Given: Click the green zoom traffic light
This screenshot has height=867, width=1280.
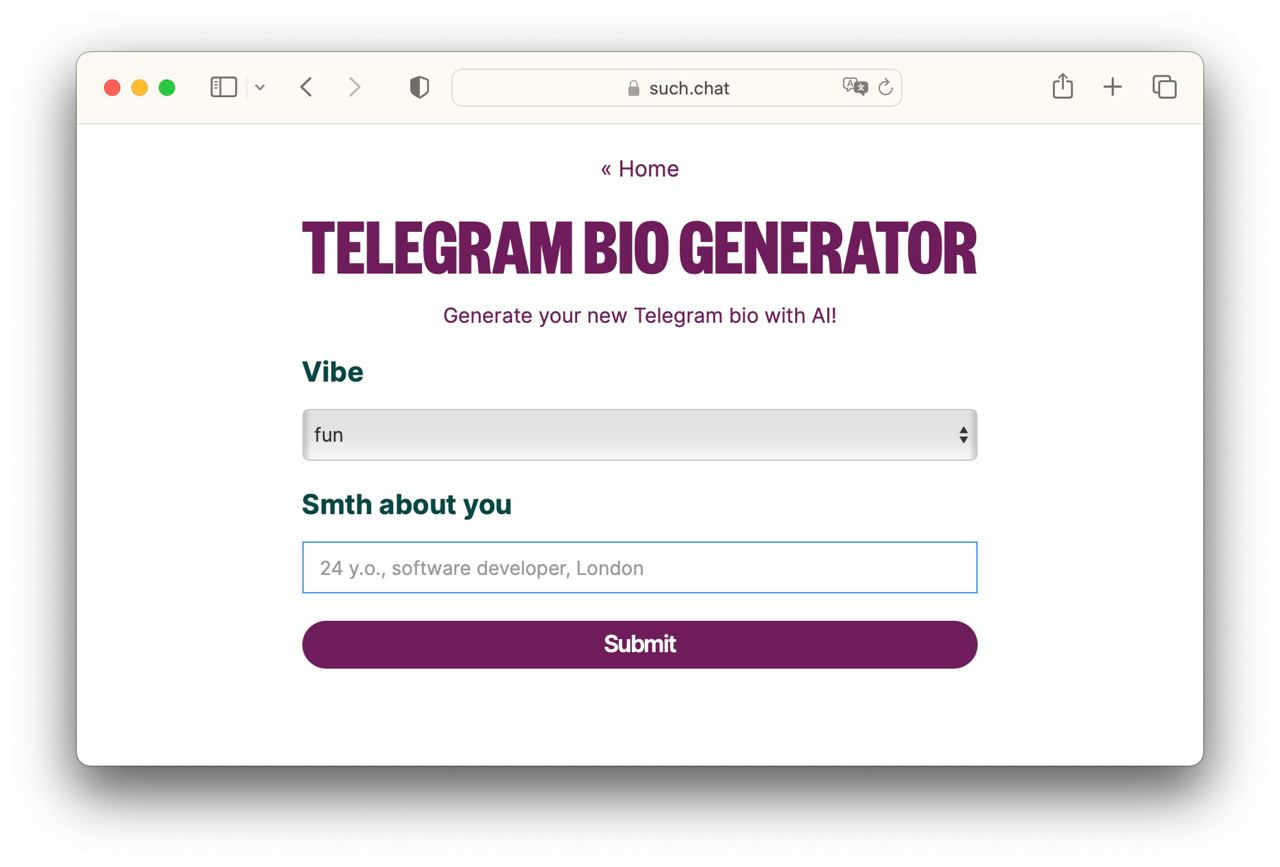Looking at the screenshot, I should coord(167,87).
